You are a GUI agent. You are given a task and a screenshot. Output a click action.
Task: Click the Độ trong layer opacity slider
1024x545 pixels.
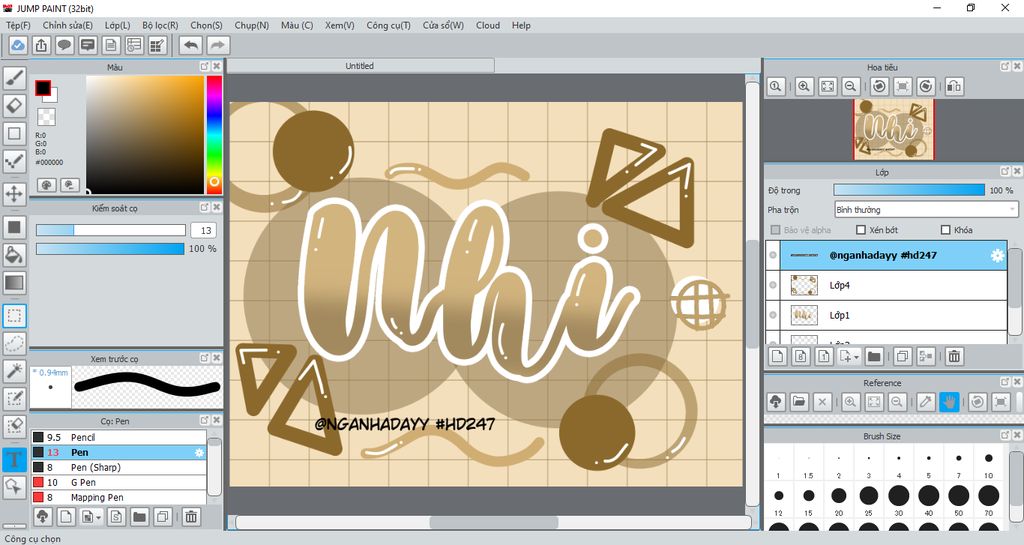(x=909, y=190)
